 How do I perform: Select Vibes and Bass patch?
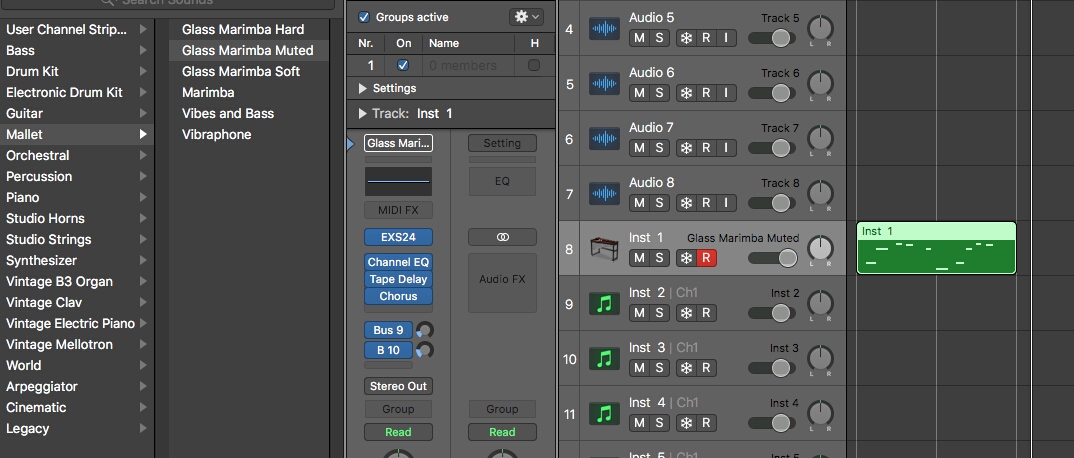(x=227, y=113)
